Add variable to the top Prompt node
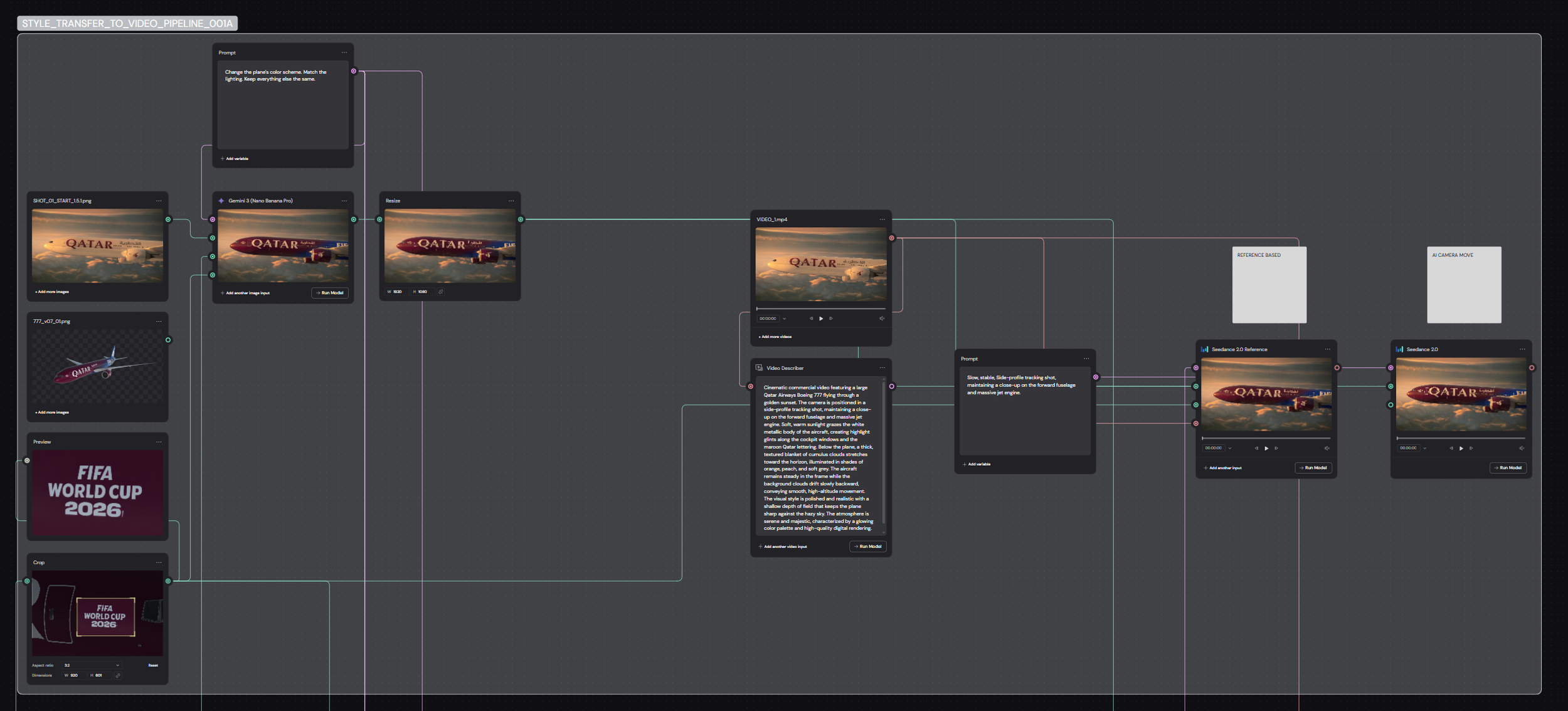 235,159
